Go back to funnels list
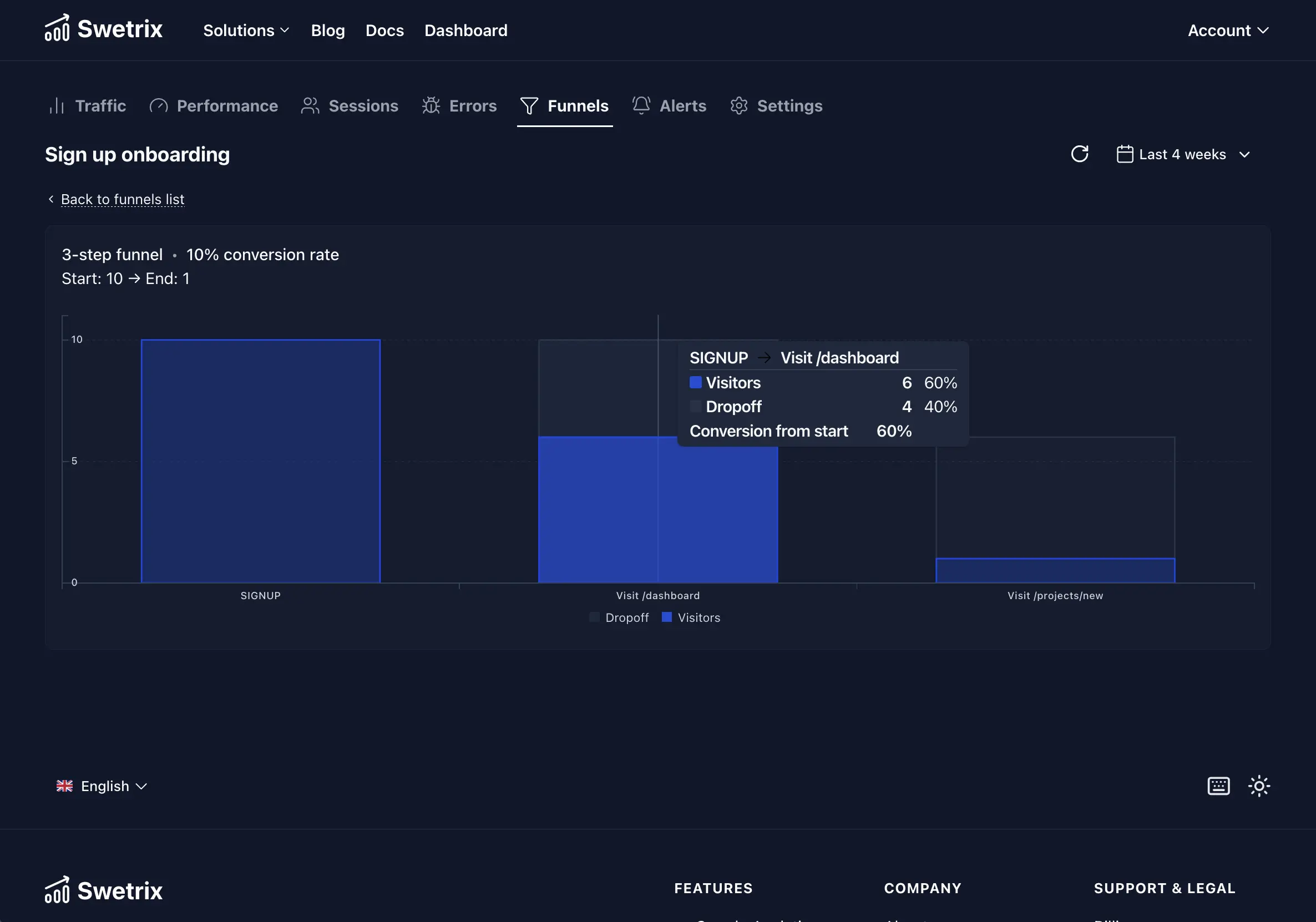The height and width of the screenshot is (922, 1316). [122, 199]
